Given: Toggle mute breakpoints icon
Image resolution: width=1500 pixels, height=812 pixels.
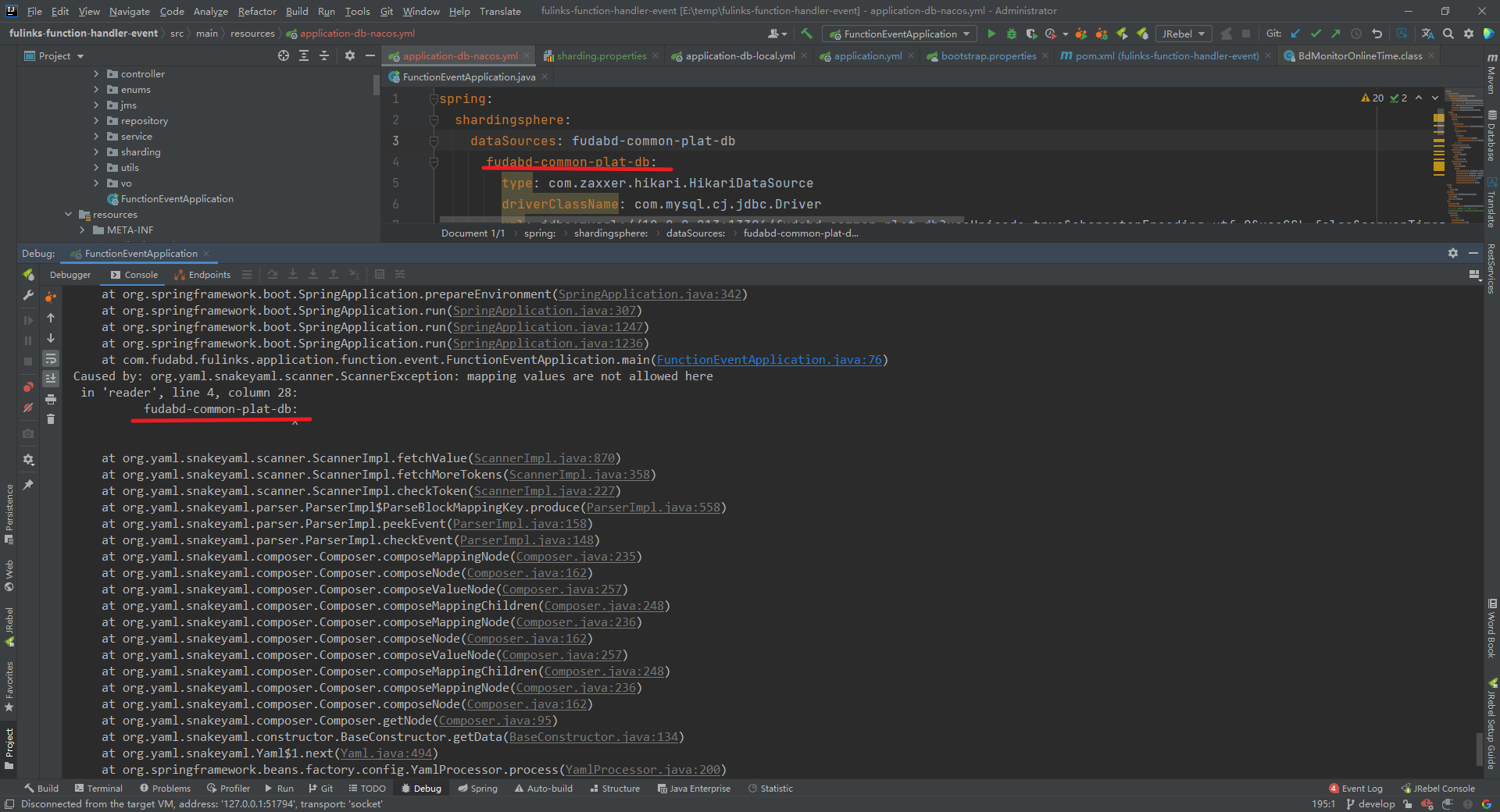Looking at the screenshot, I should point(29,408).
